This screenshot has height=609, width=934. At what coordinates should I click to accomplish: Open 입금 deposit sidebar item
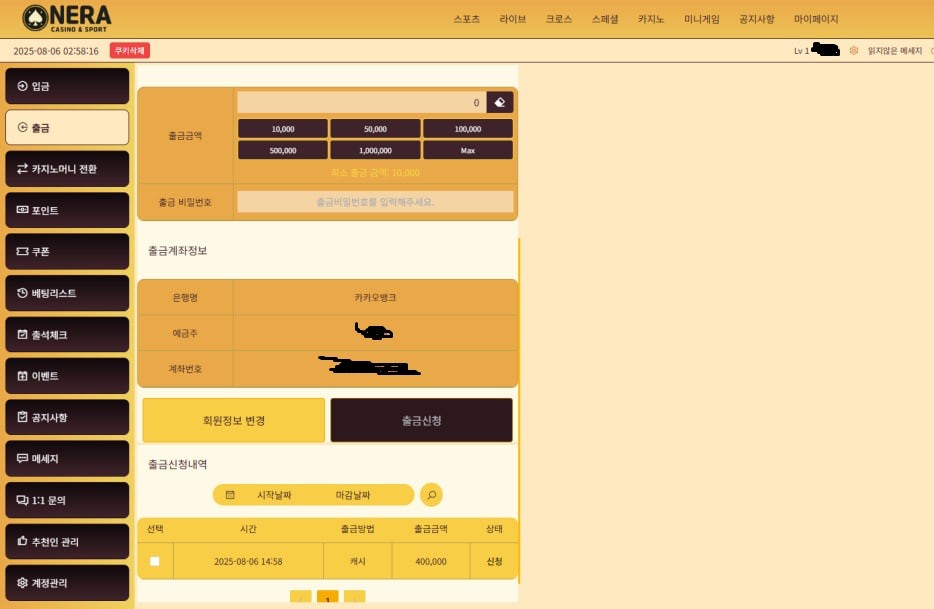pyautogui.click(x=67, y=86)
